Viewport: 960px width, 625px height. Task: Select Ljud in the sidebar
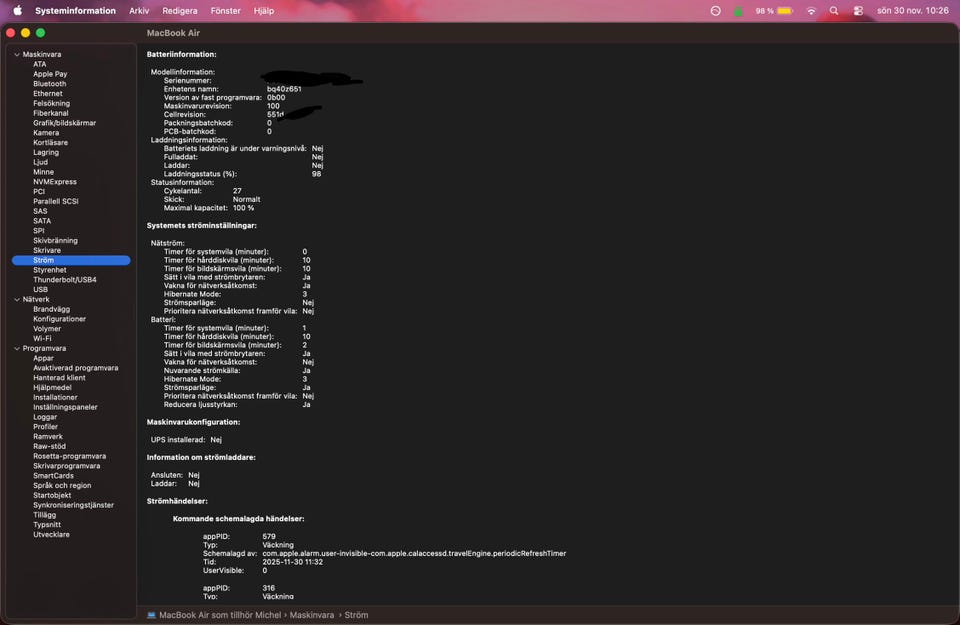point(40,162)
